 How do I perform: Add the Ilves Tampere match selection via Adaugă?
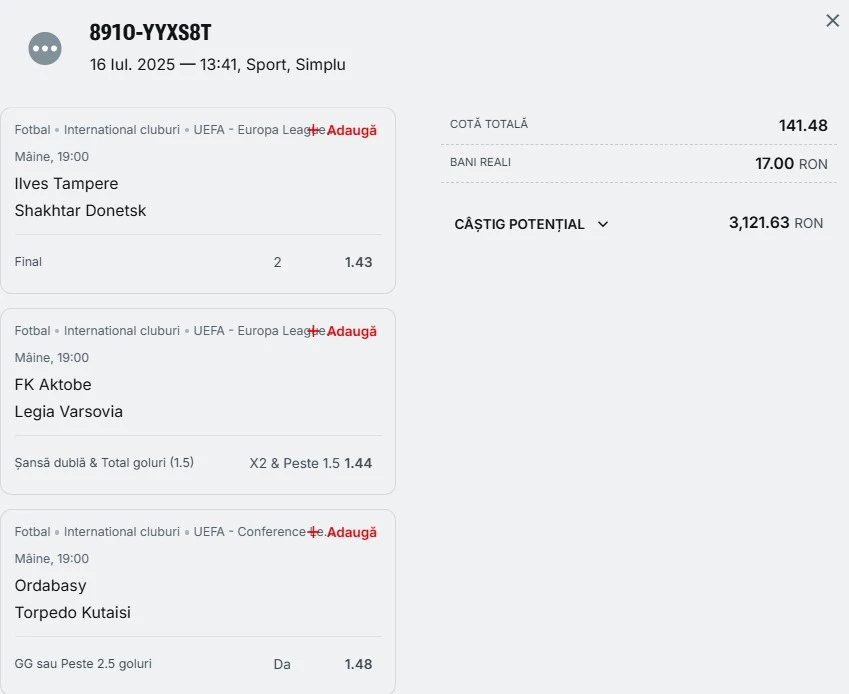click(351, 130)
